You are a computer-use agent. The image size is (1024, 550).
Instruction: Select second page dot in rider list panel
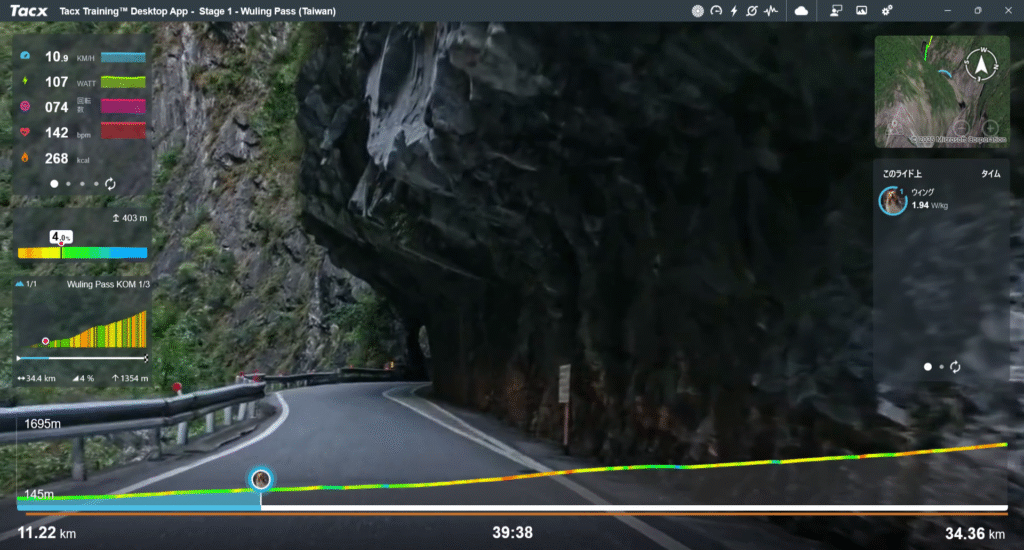pos(941,367)
